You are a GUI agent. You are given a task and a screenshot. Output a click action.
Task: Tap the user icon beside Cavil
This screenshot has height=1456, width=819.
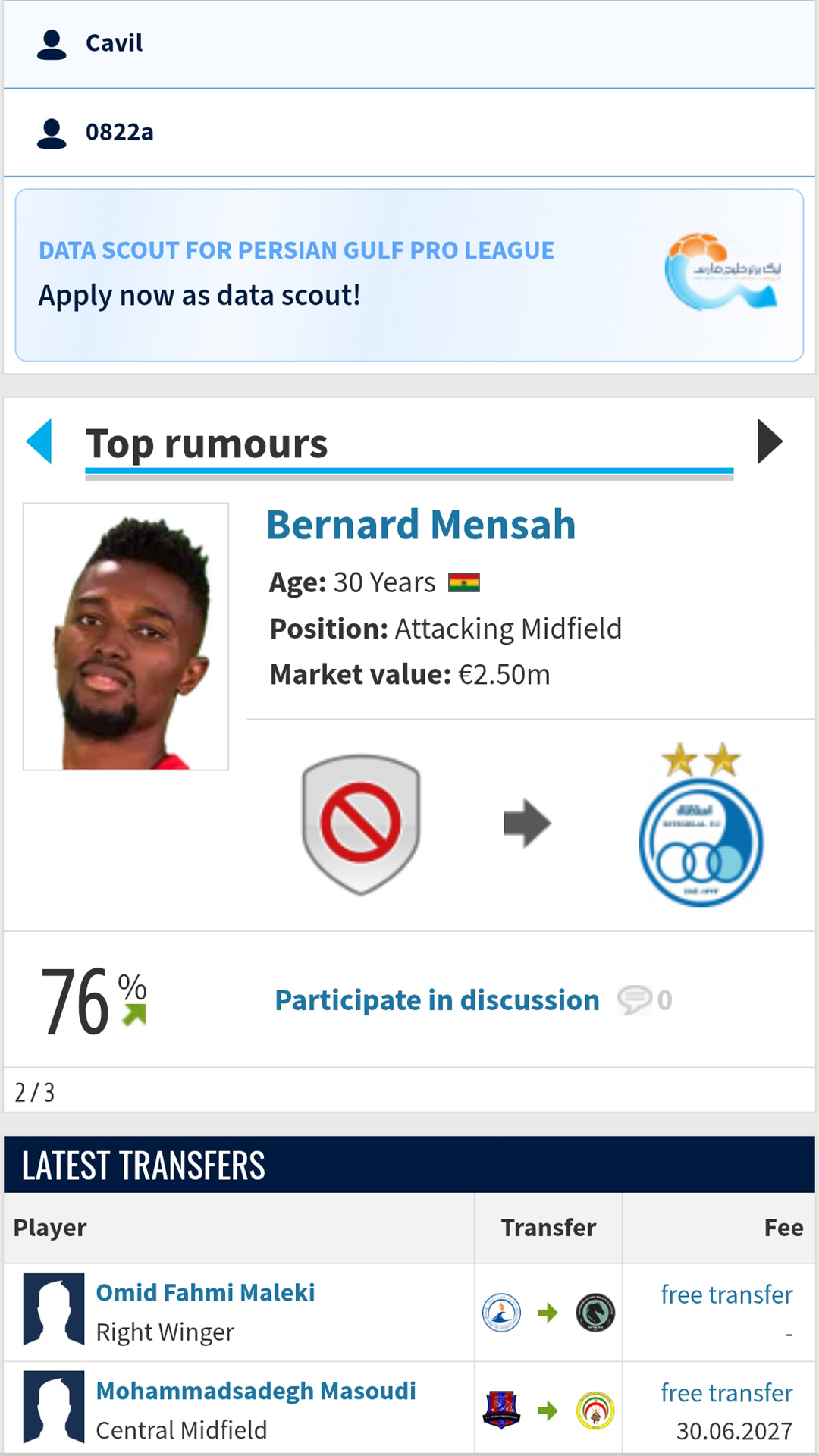pyautogui.click(x=52, y=44)
